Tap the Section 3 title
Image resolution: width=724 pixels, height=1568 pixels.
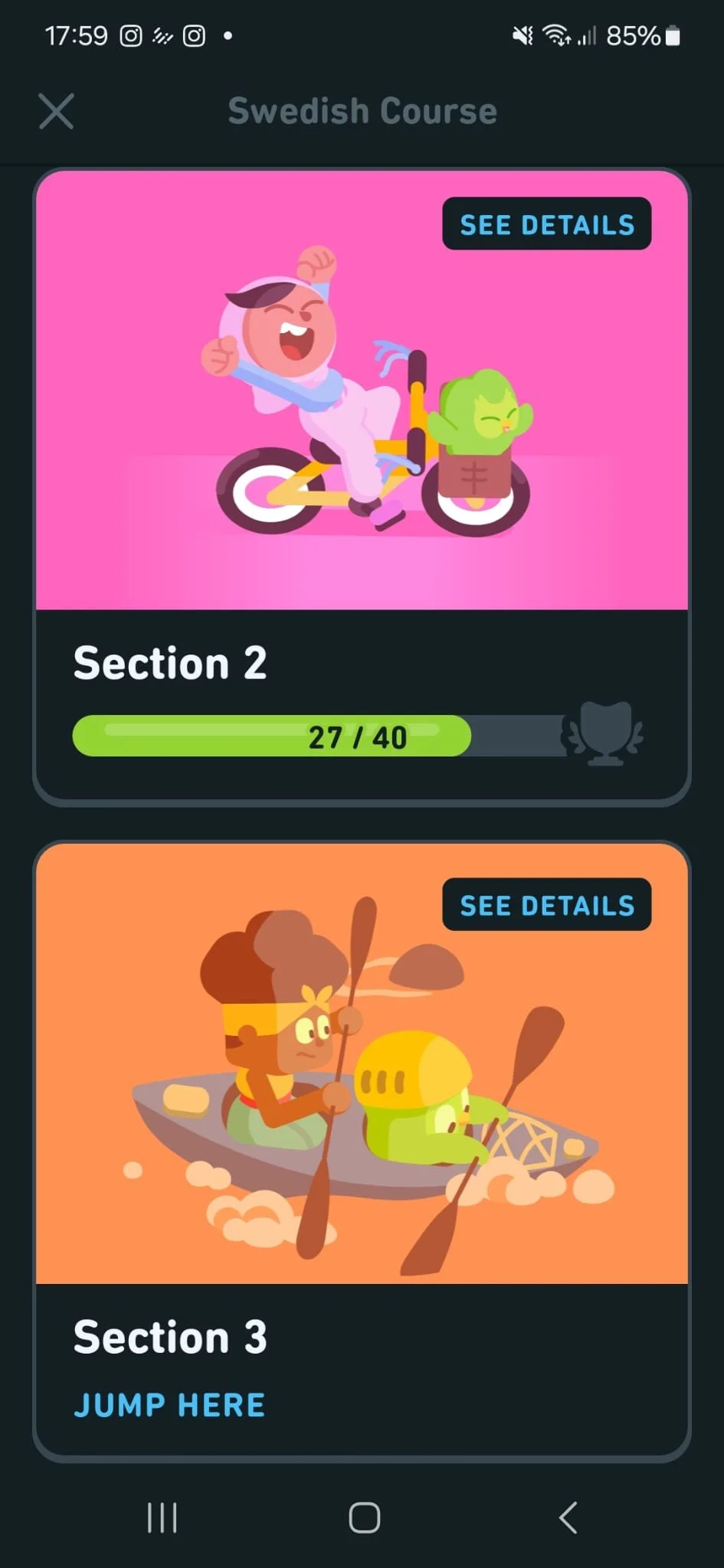170,1337
